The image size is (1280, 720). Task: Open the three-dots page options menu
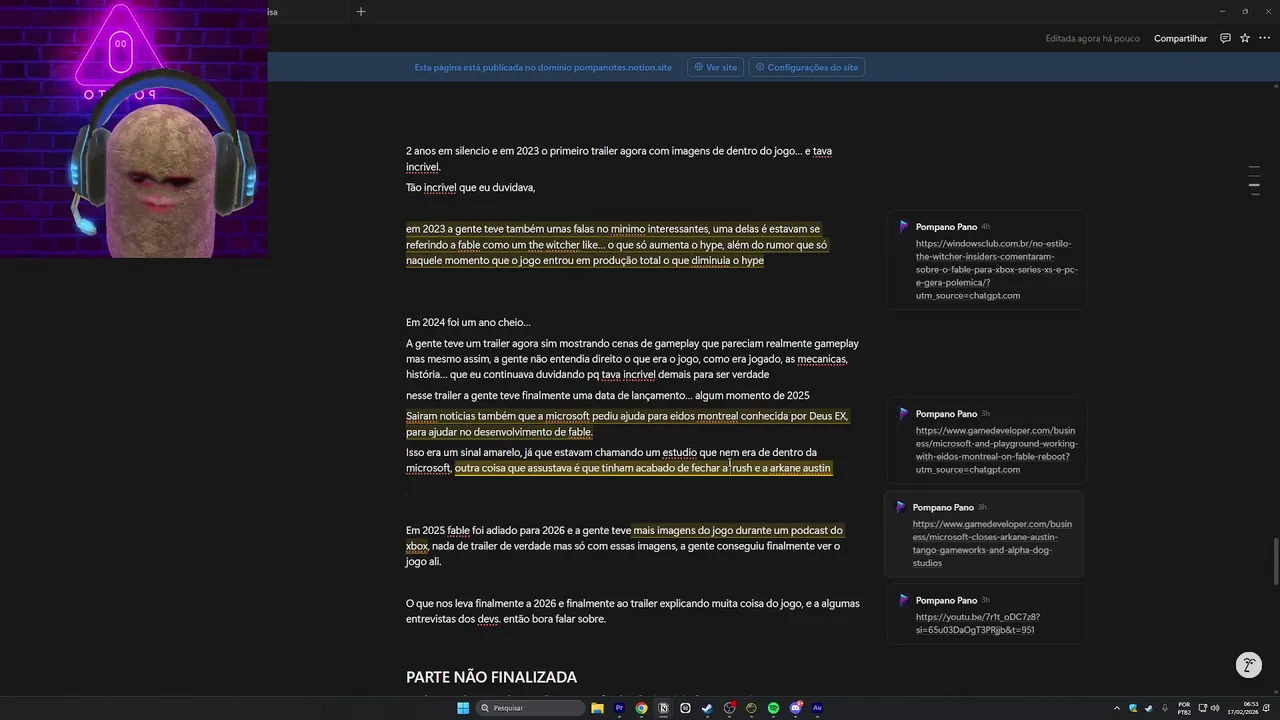tap(1264, 38)
